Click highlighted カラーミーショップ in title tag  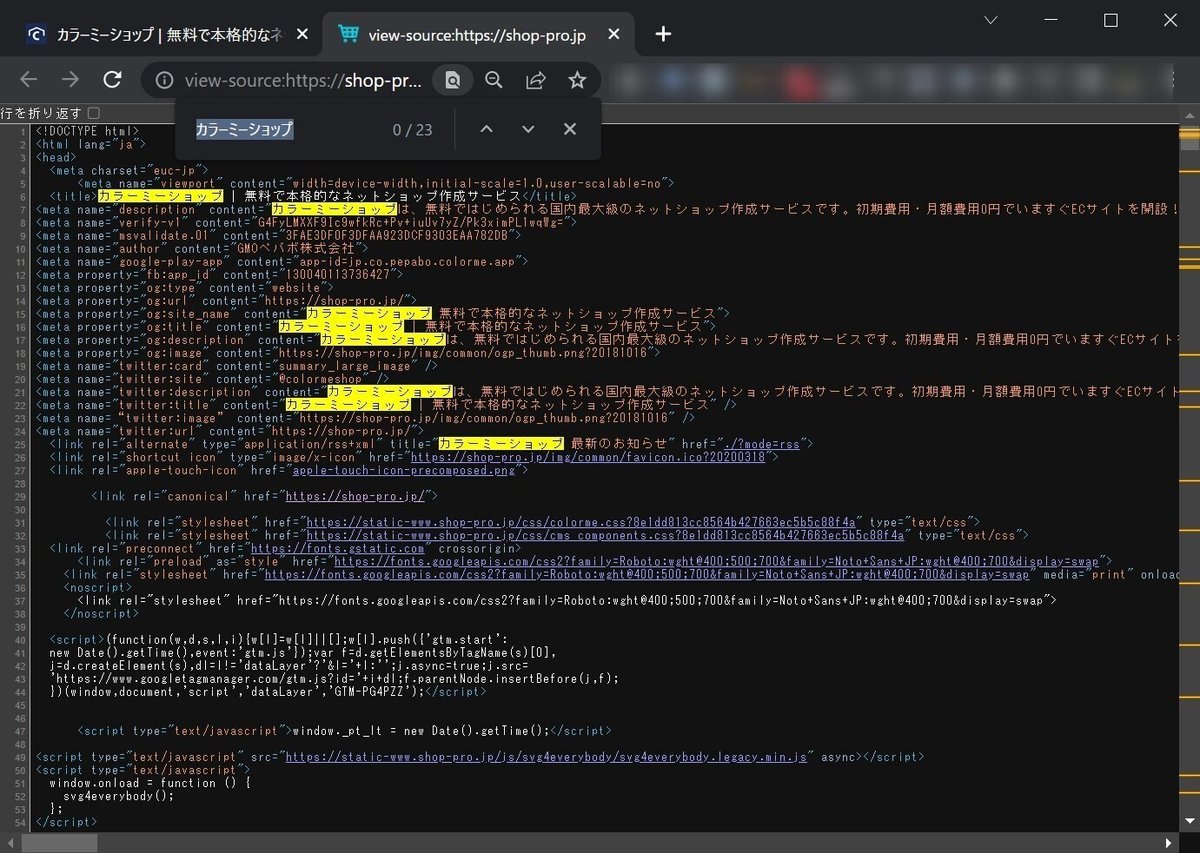[161, 196]
